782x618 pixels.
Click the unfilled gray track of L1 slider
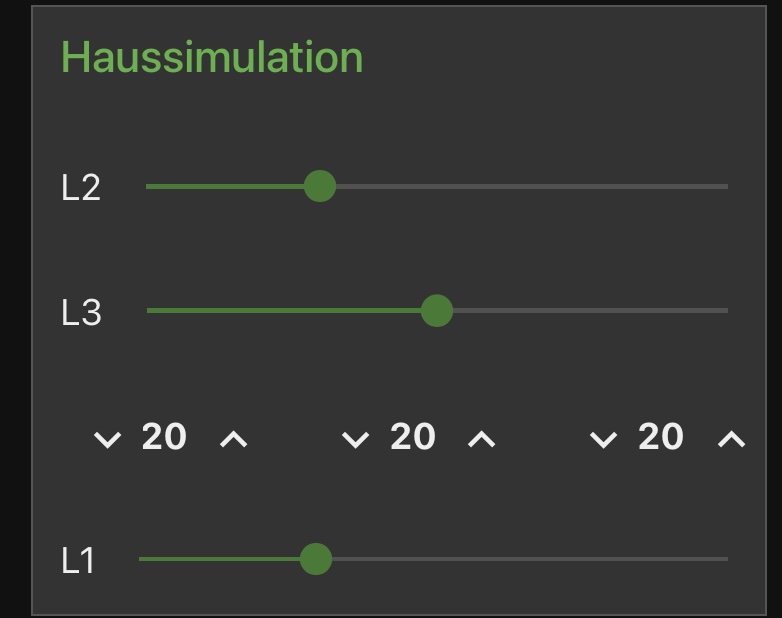coord(530,559)
